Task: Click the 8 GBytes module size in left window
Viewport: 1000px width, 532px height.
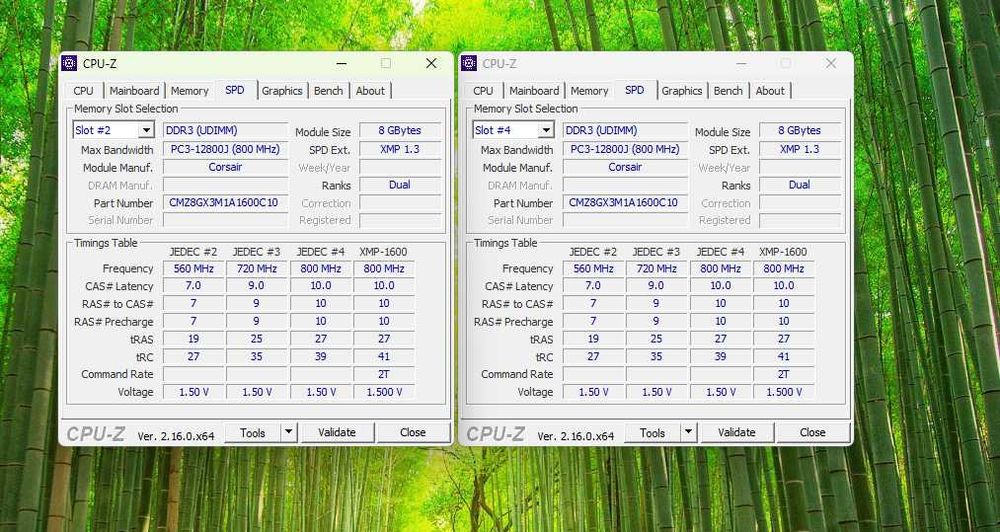Action: (400, 130)
